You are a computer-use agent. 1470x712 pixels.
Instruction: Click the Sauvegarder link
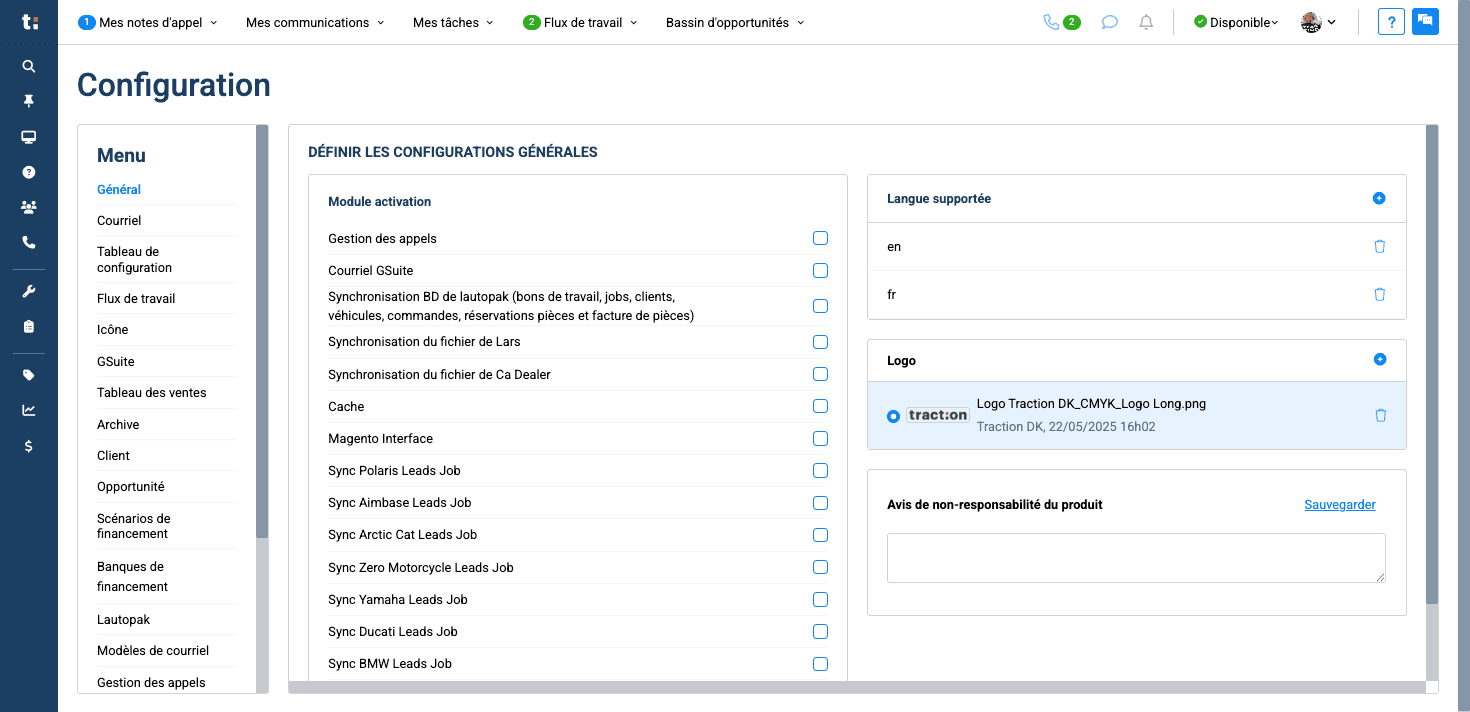tap(1340, 505)
